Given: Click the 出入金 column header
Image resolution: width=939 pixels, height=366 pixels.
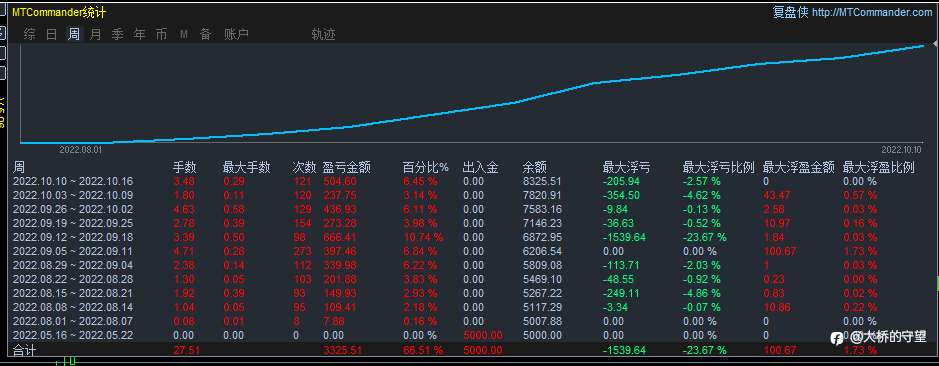Looking at the screenshot, I should [481, 168].
